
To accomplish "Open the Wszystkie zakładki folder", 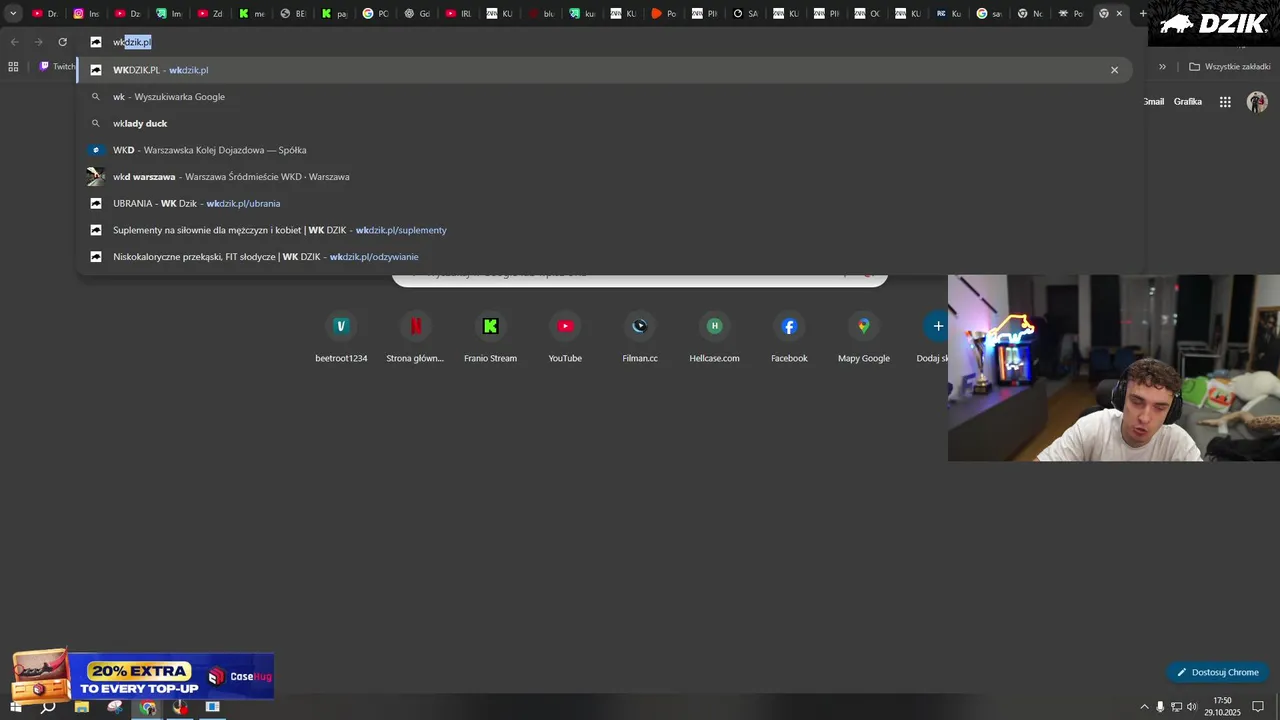I will coord(1229,67).
